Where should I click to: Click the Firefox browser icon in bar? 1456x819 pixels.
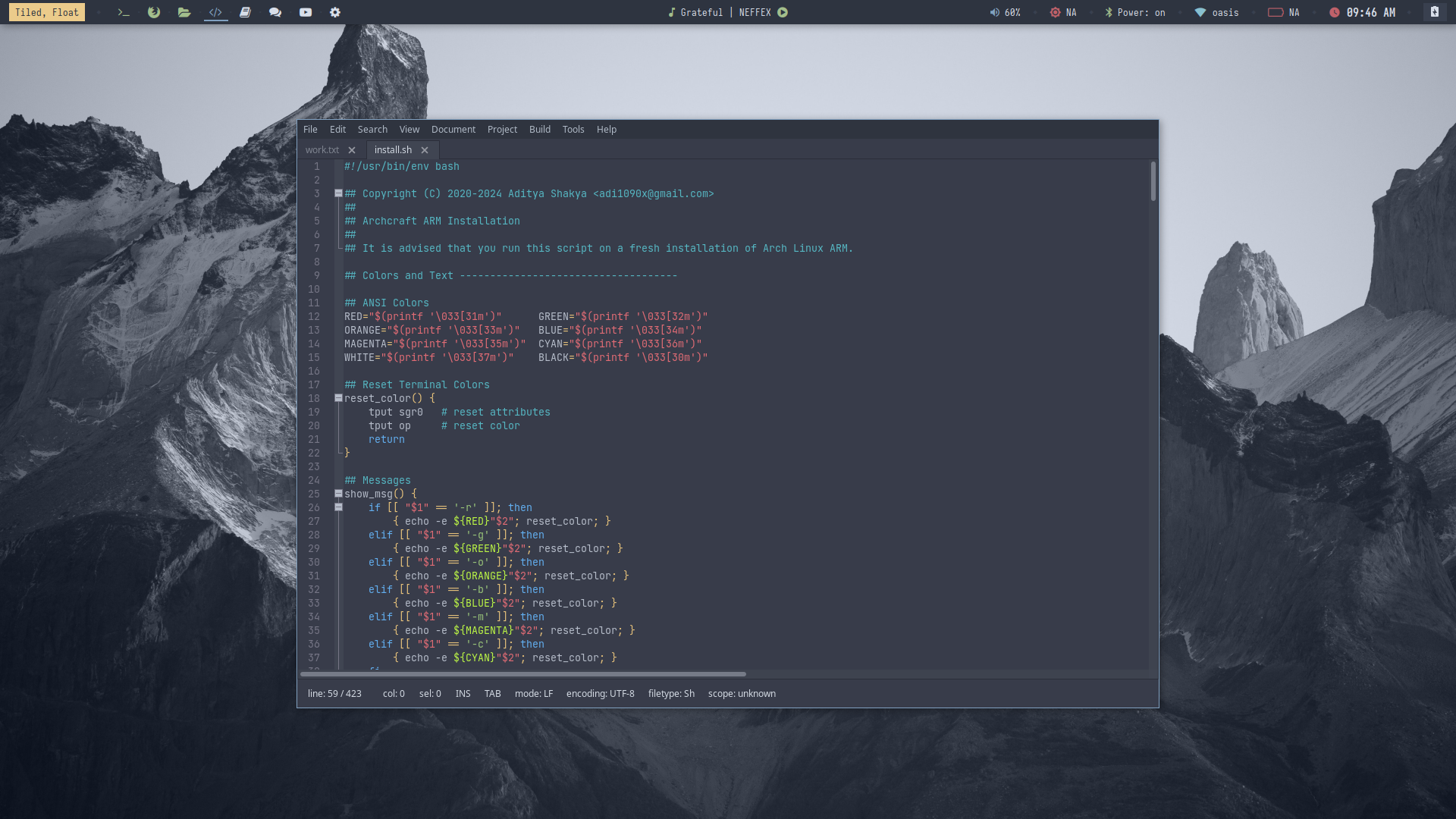tap(154, 12)
